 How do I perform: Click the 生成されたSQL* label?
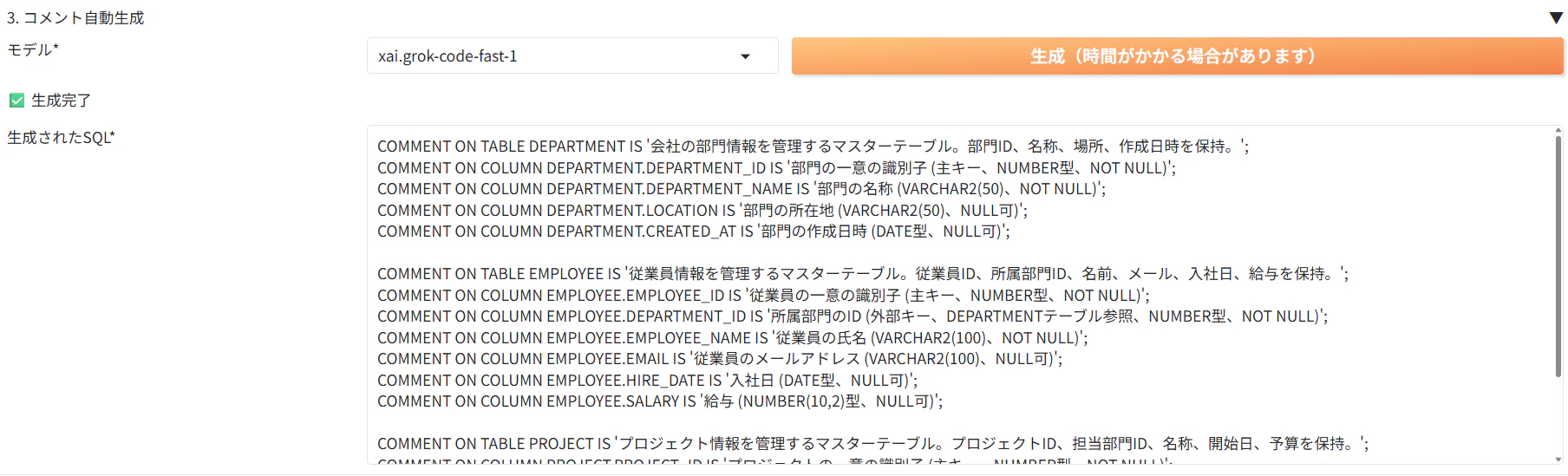[x=61, y=138]
